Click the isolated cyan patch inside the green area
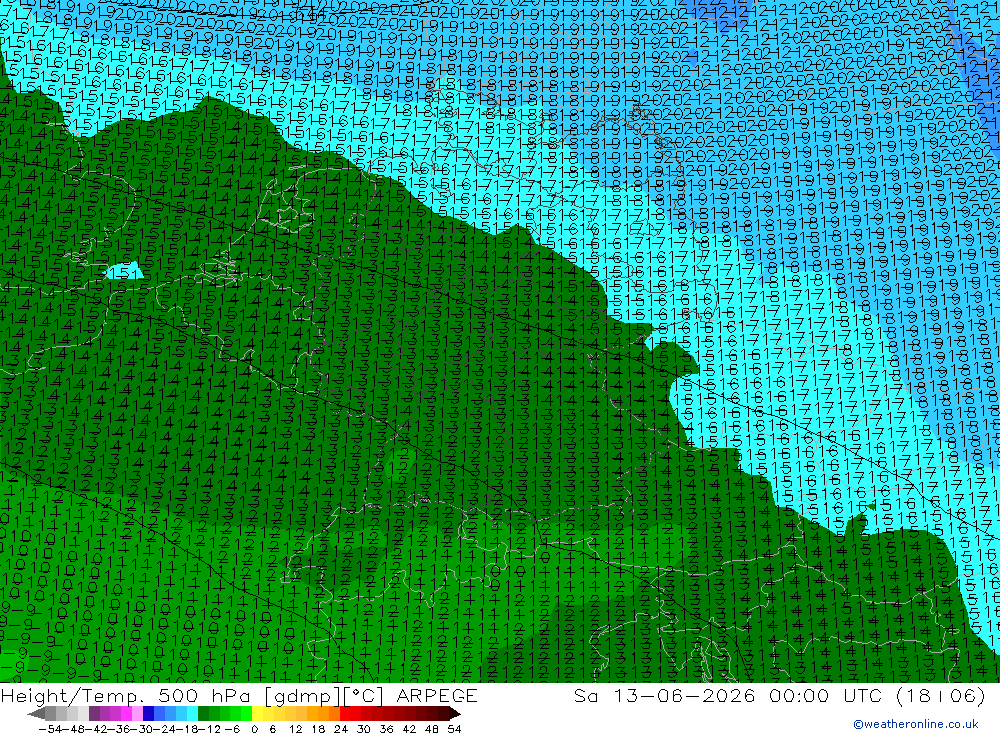Image resolution: width=1000 pixels, height=733 pixels. (124, 271)
